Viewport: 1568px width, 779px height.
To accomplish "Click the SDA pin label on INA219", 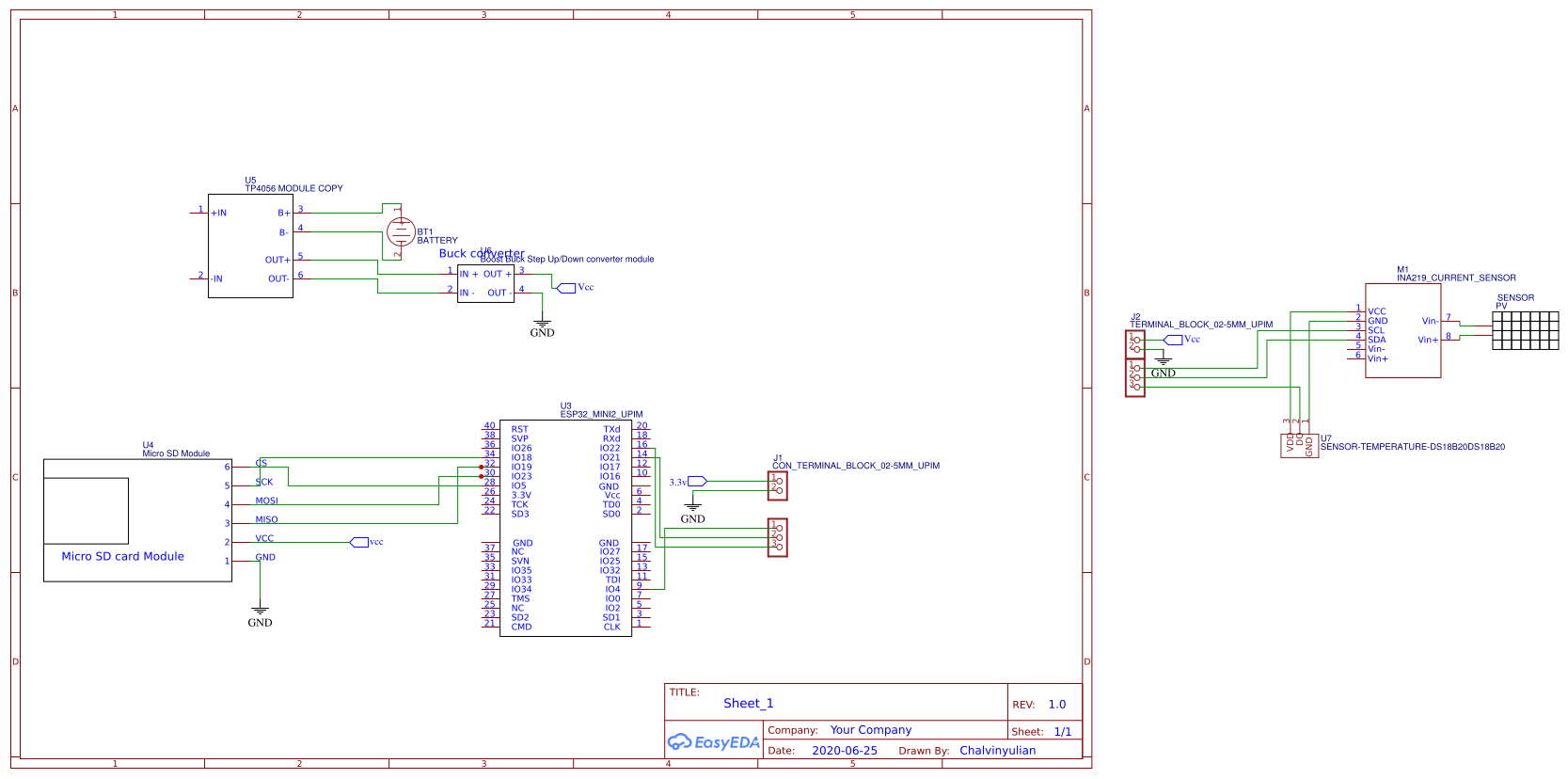I will [x=1377, y=340].
